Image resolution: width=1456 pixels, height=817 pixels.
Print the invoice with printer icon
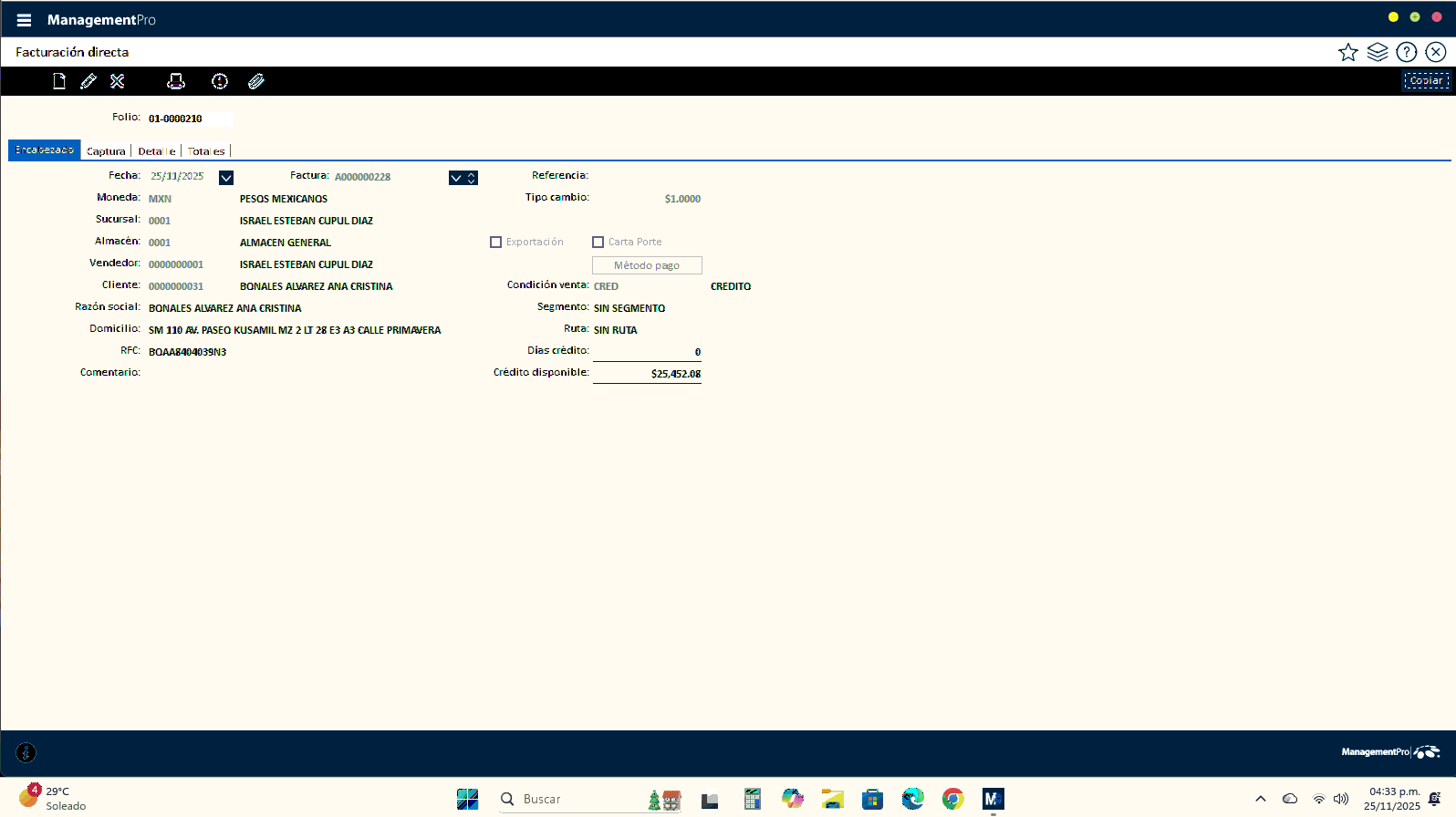click(x=176, y=81)
